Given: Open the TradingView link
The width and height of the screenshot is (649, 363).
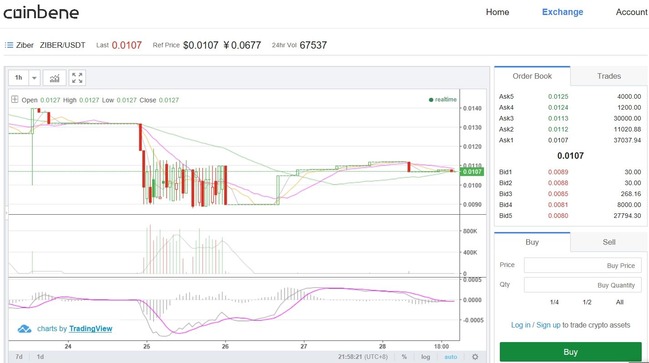Looking at the screenshot, I should pos(91,329).
